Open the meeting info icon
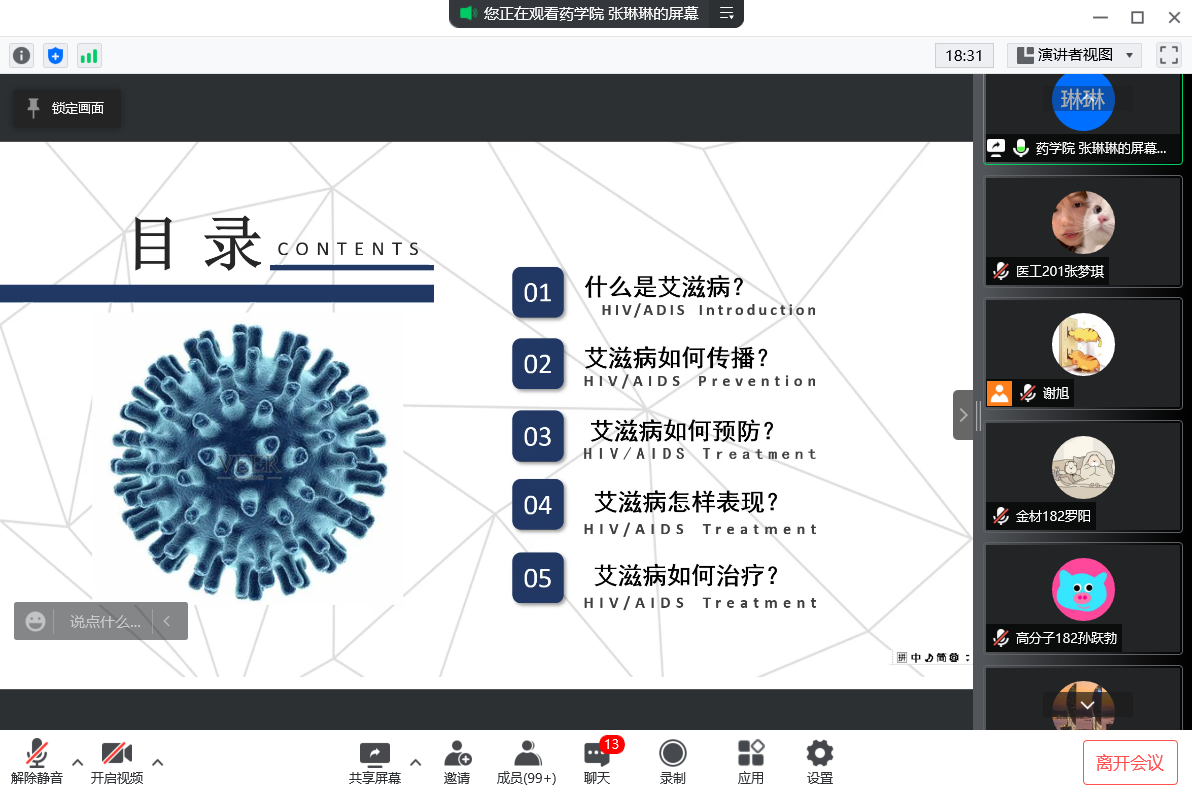The height and width of the screenshot is (792, 1192). pyautogui.click(x=21, y=56)
